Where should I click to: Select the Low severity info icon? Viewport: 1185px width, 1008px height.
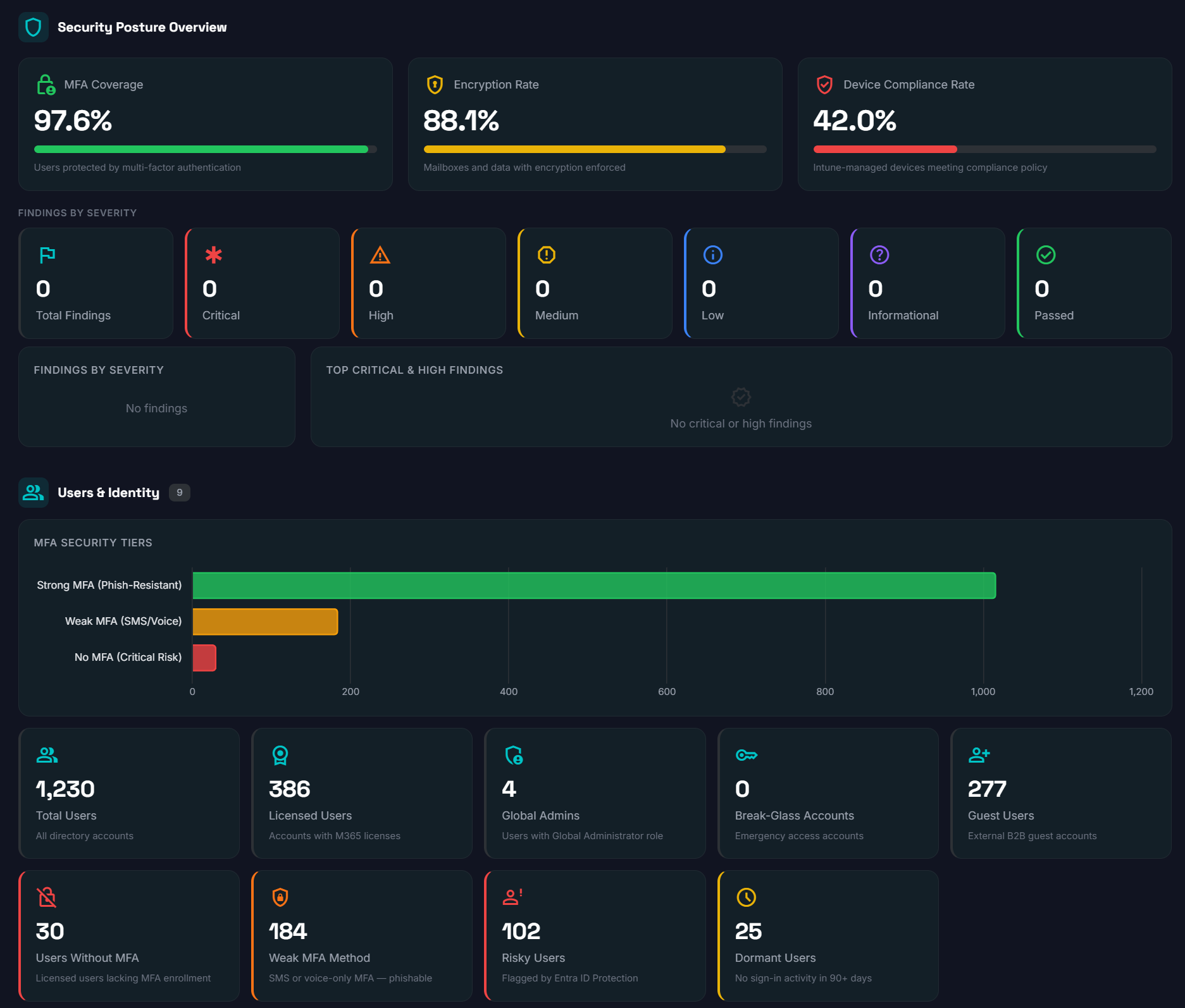[x=712, y=255]
